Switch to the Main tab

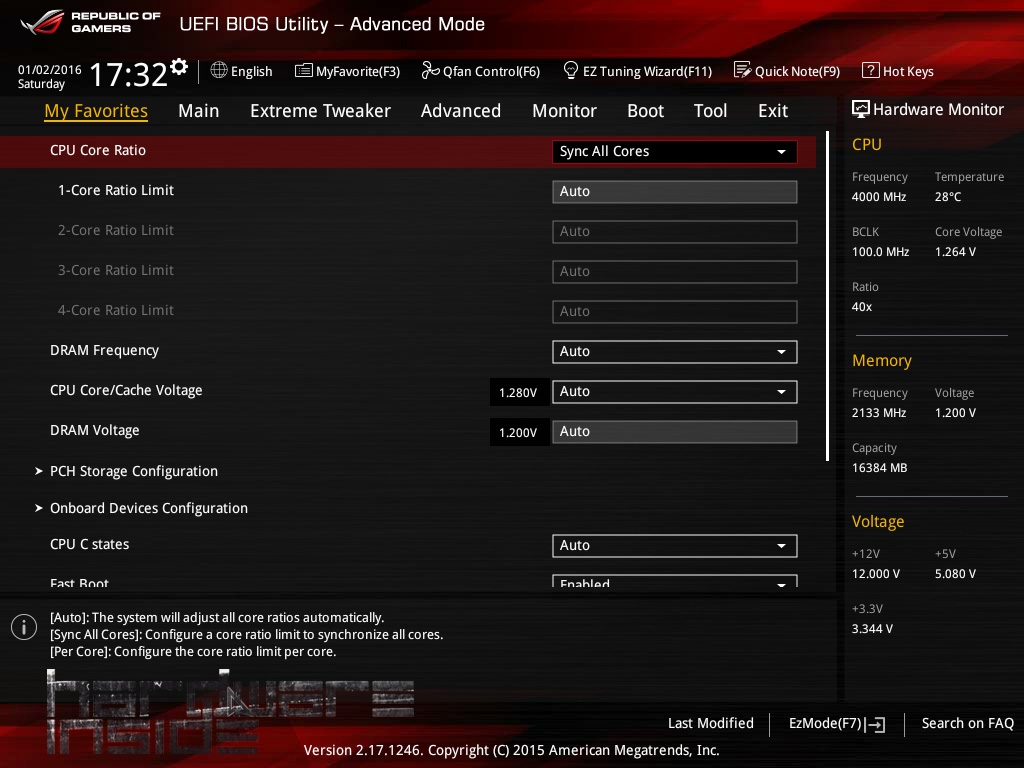199,111
